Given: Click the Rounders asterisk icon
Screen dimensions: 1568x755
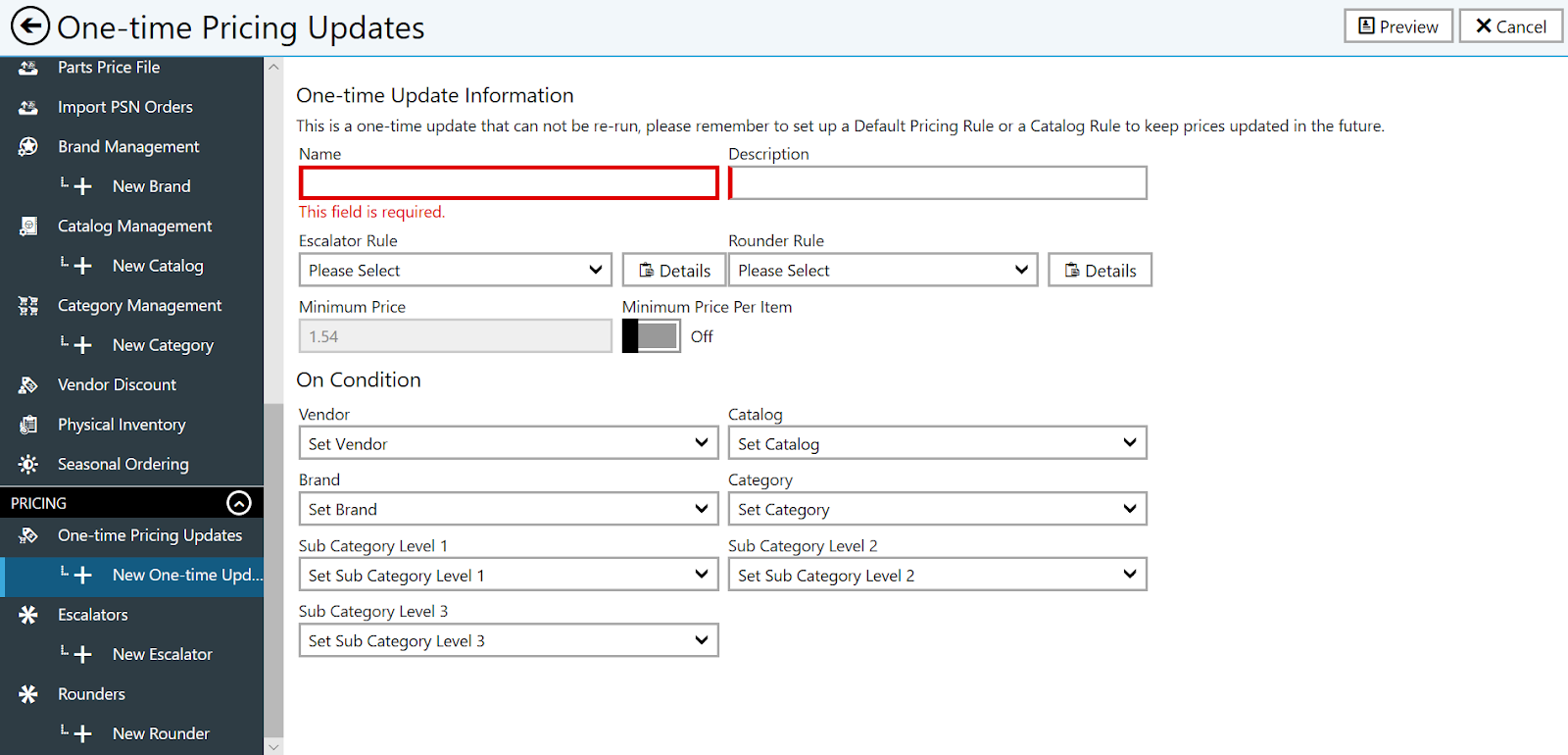Looking at the screenshot, I should (x=28, y=694).
